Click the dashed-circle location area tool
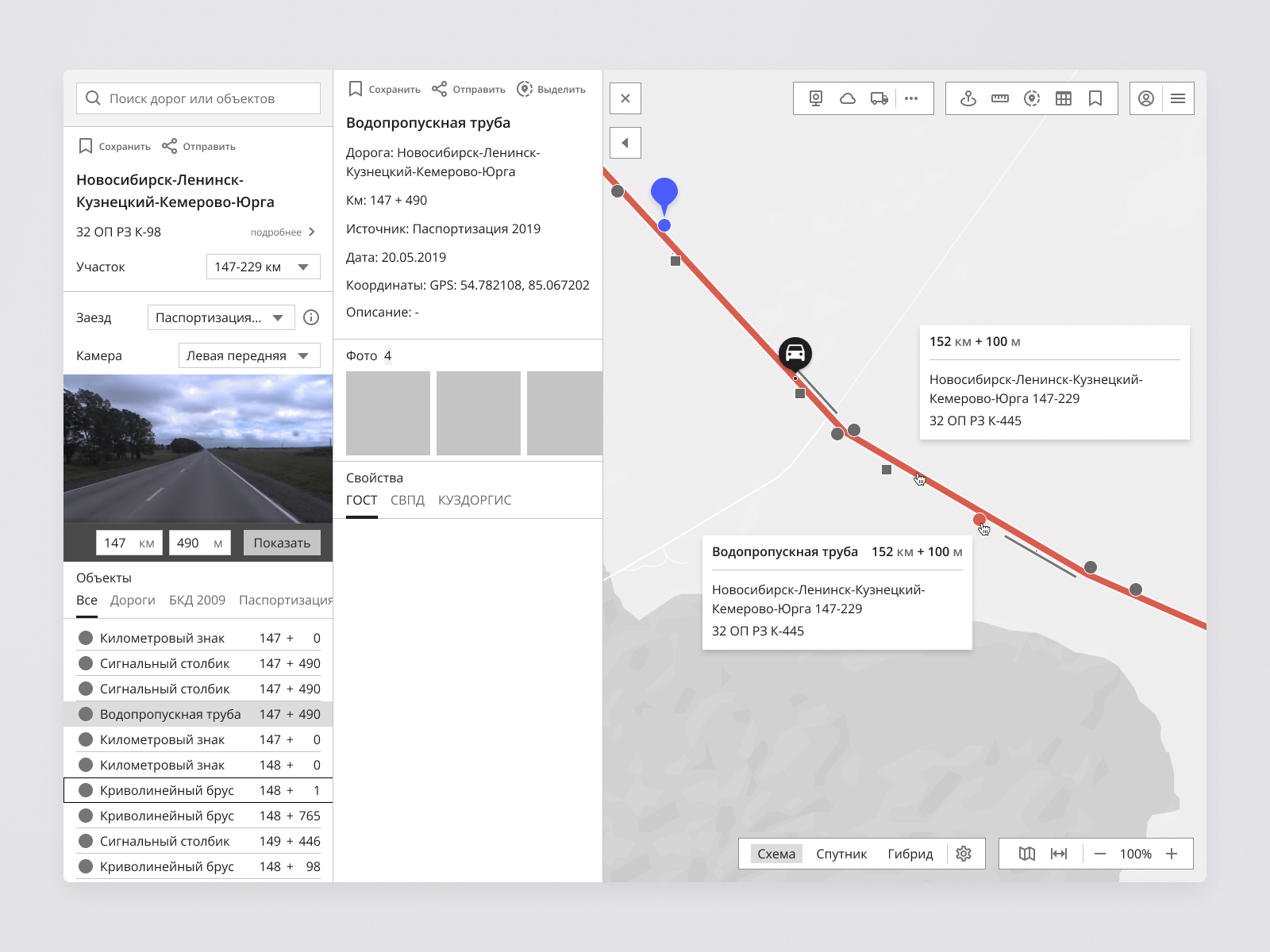 coord(1032,98)
